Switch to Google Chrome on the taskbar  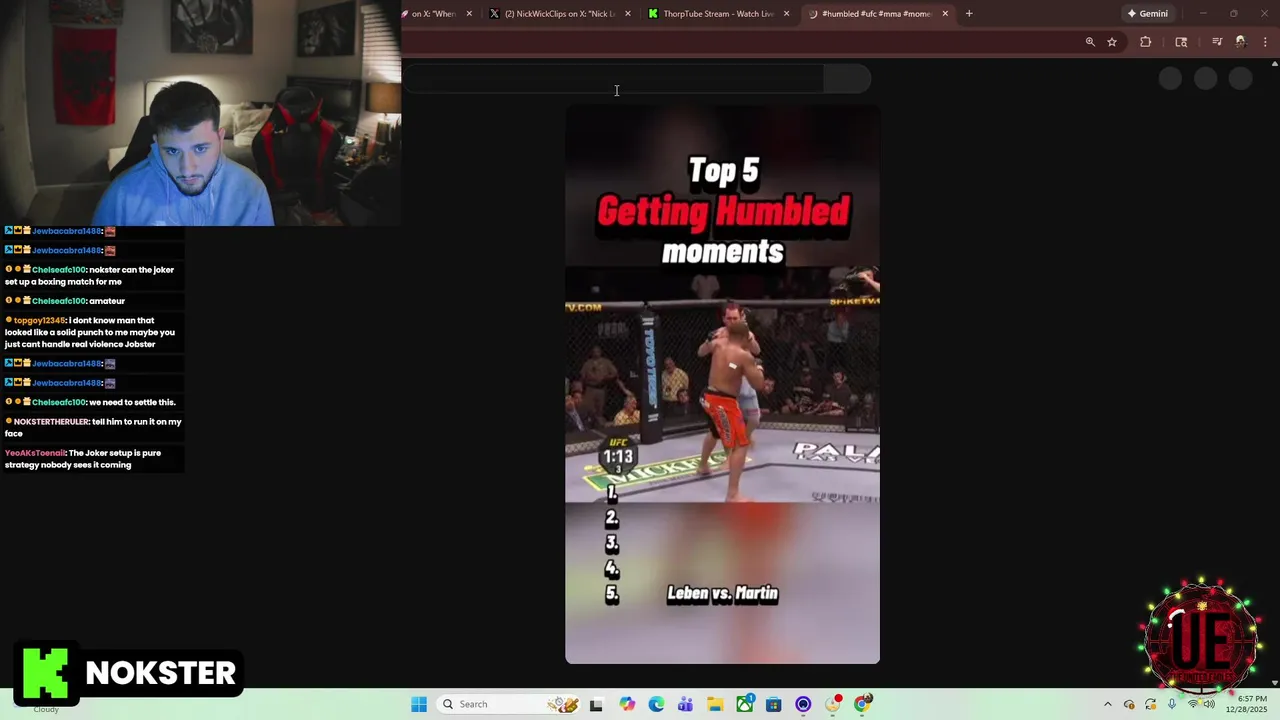[x=862, y=704]
